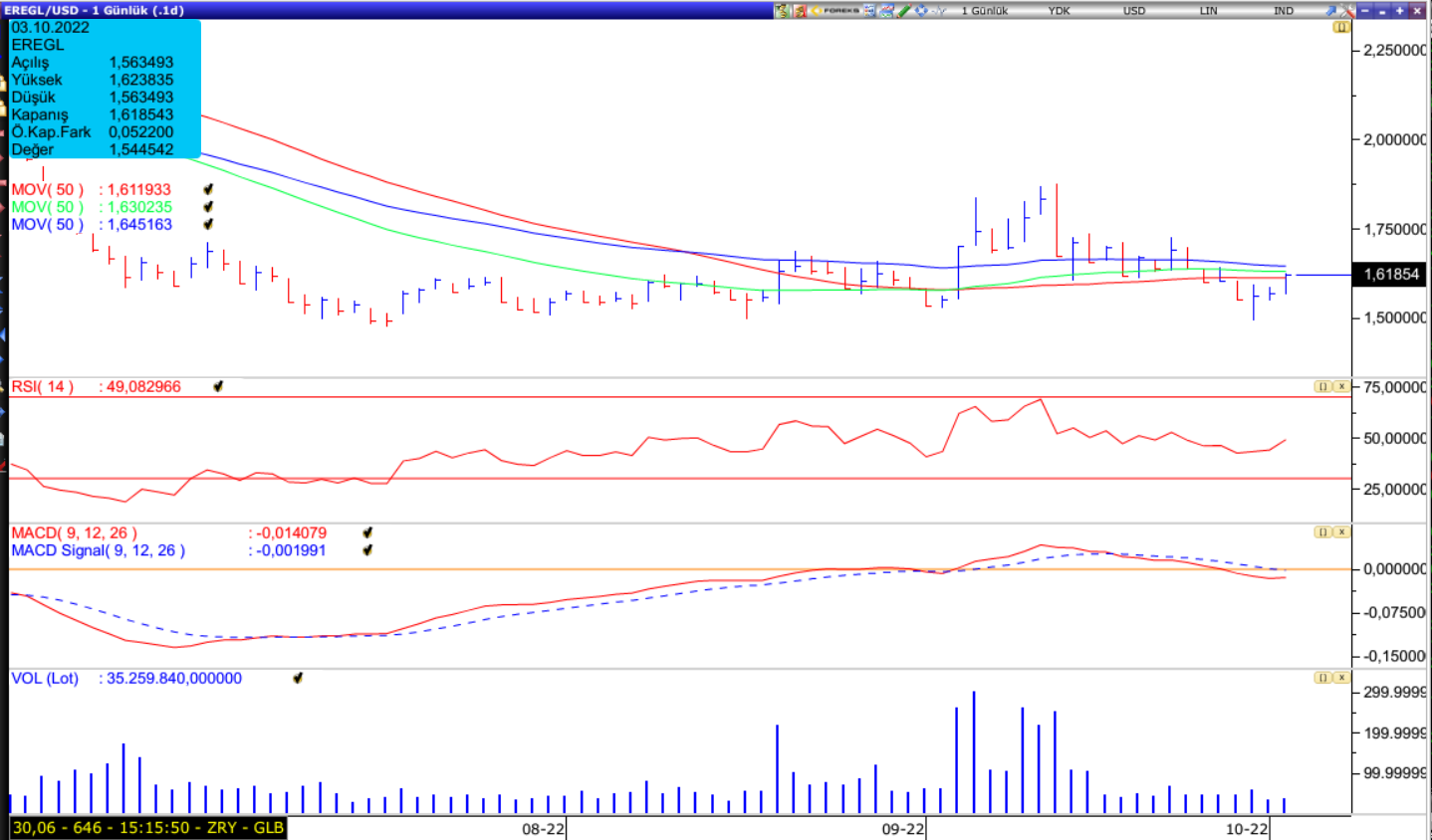Toggle the VOL (Lot) indicator checkmark
The height and width of the screenshot is (840, 1432).
coord(298,678)
